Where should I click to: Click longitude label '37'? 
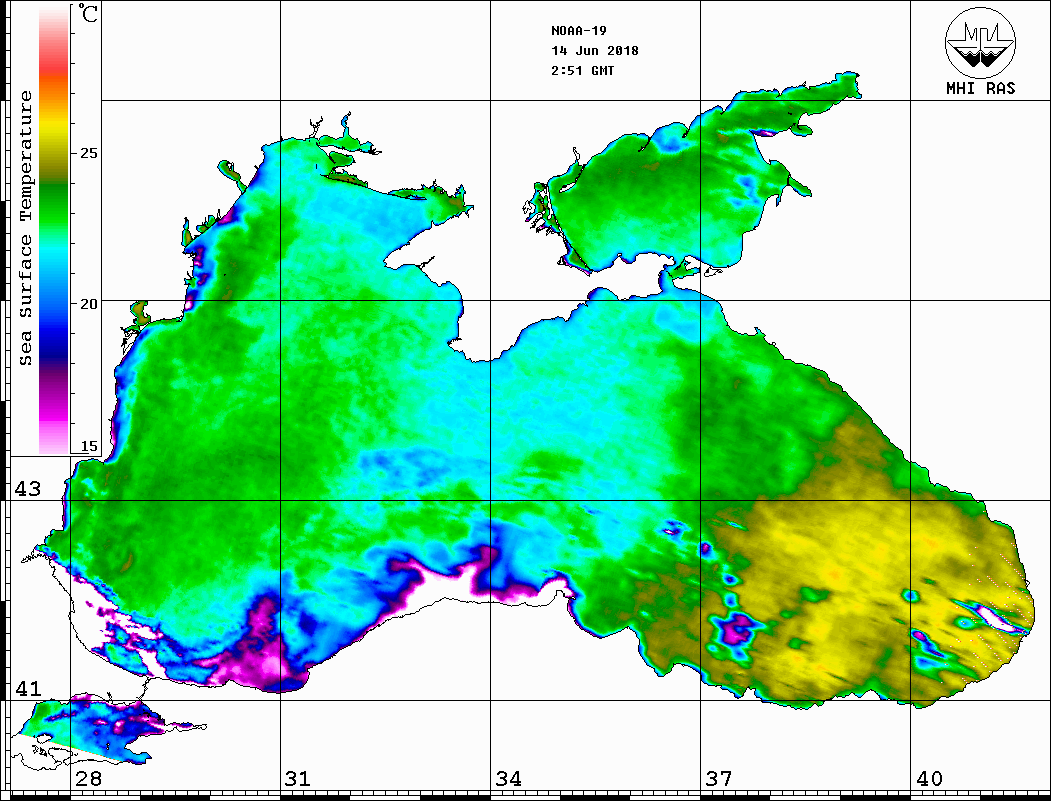click(719, 779)
